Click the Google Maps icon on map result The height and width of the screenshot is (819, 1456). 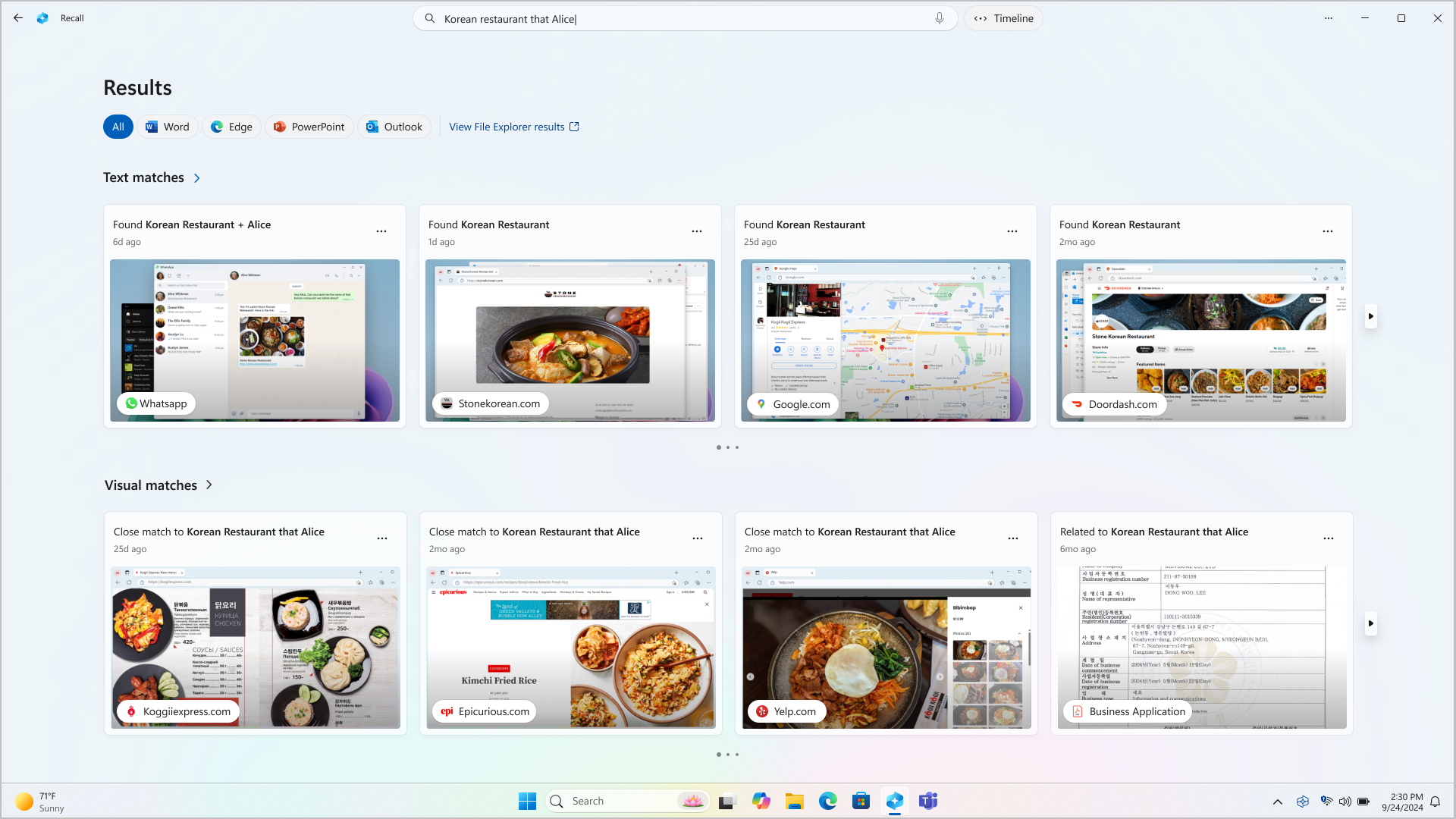(x=761, y=403)
